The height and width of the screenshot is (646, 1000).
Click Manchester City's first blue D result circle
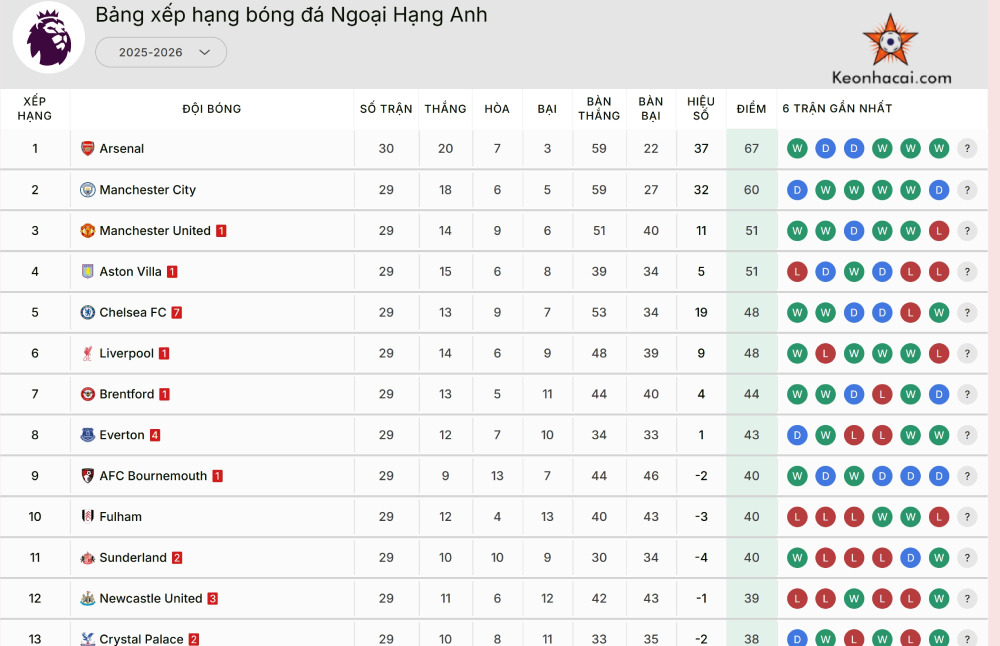point(797,190)
